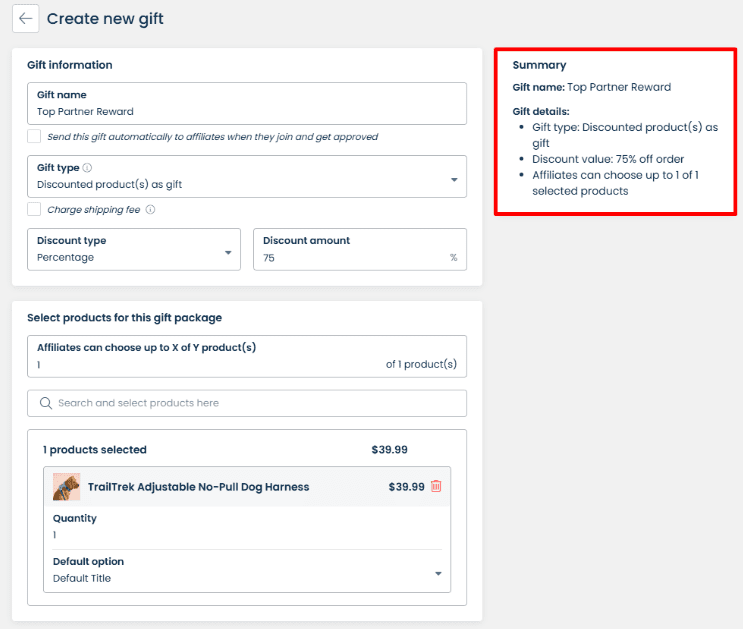Click the Gift name text field
The image size is (743, 629).
[x=246, y=111]
